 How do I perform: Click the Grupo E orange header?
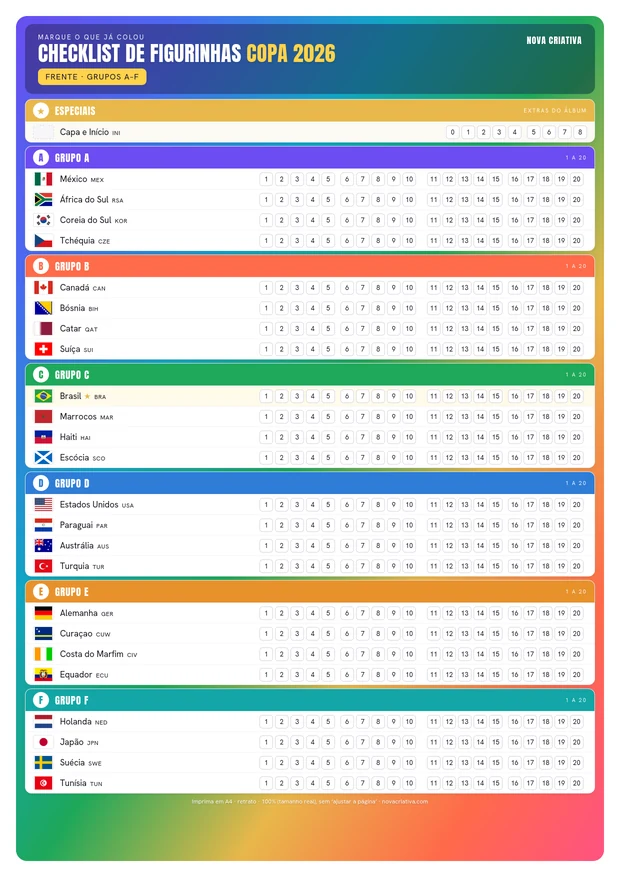[310, 592]
